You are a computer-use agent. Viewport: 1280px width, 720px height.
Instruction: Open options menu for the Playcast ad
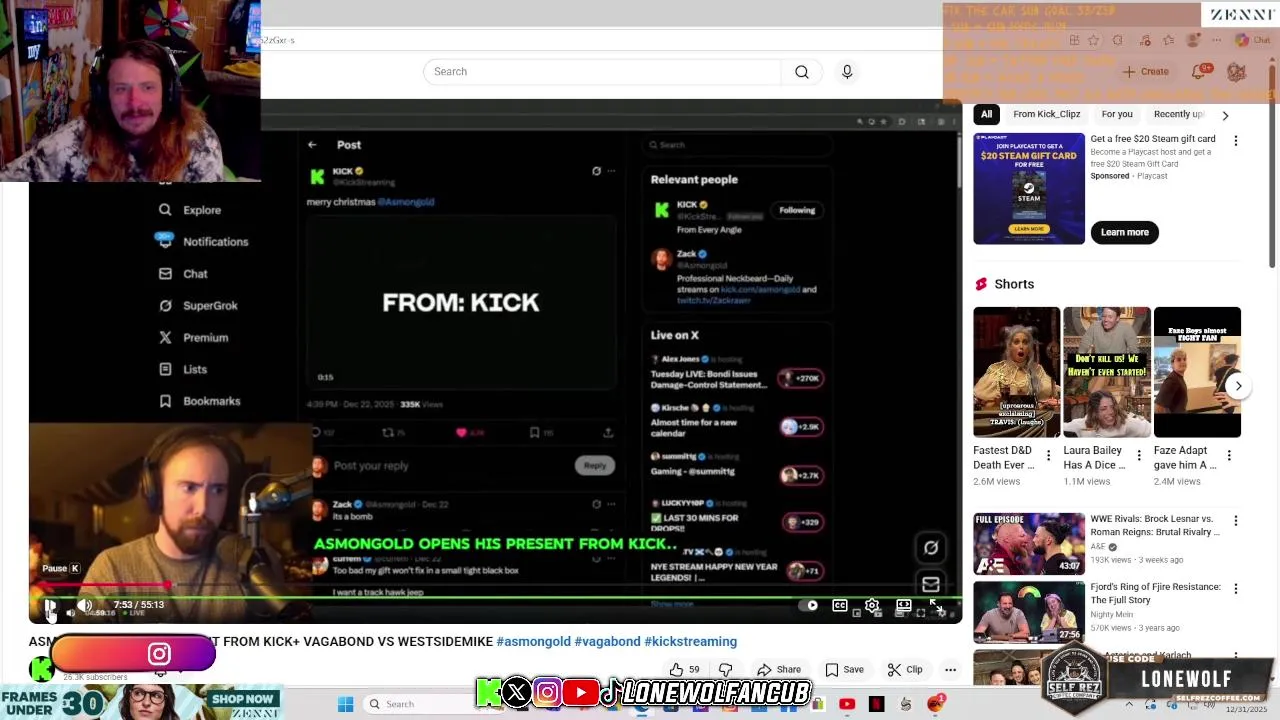[x=1235, y=141]
